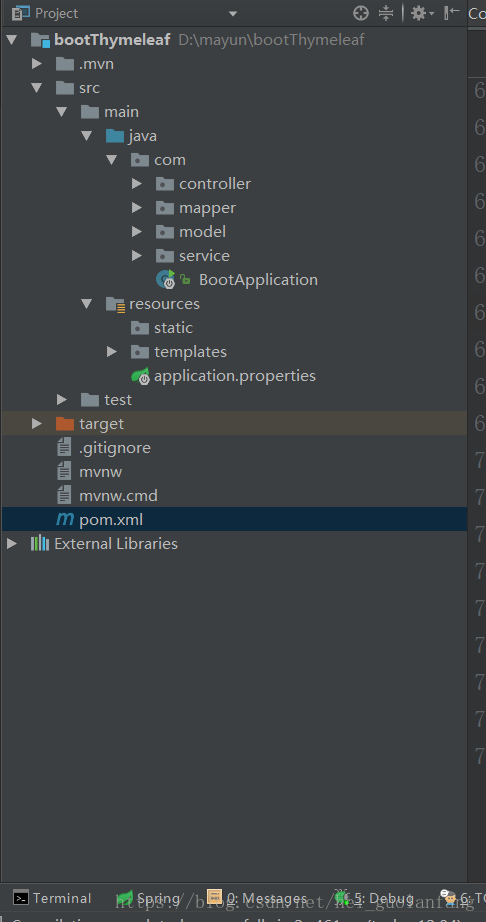
Task: Select the mvnw.cmd file
Action: [x=118, y=496]
